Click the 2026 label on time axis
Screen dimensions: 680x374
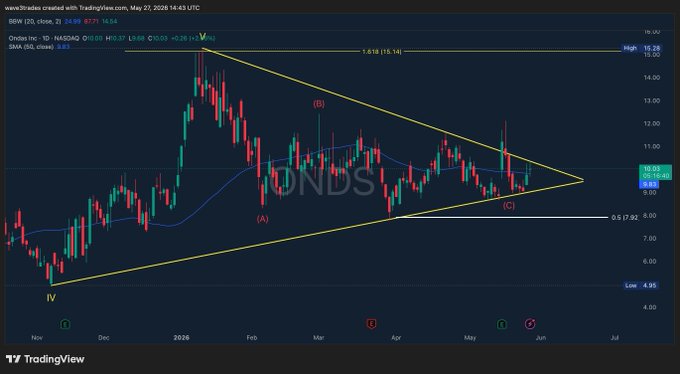181,338
